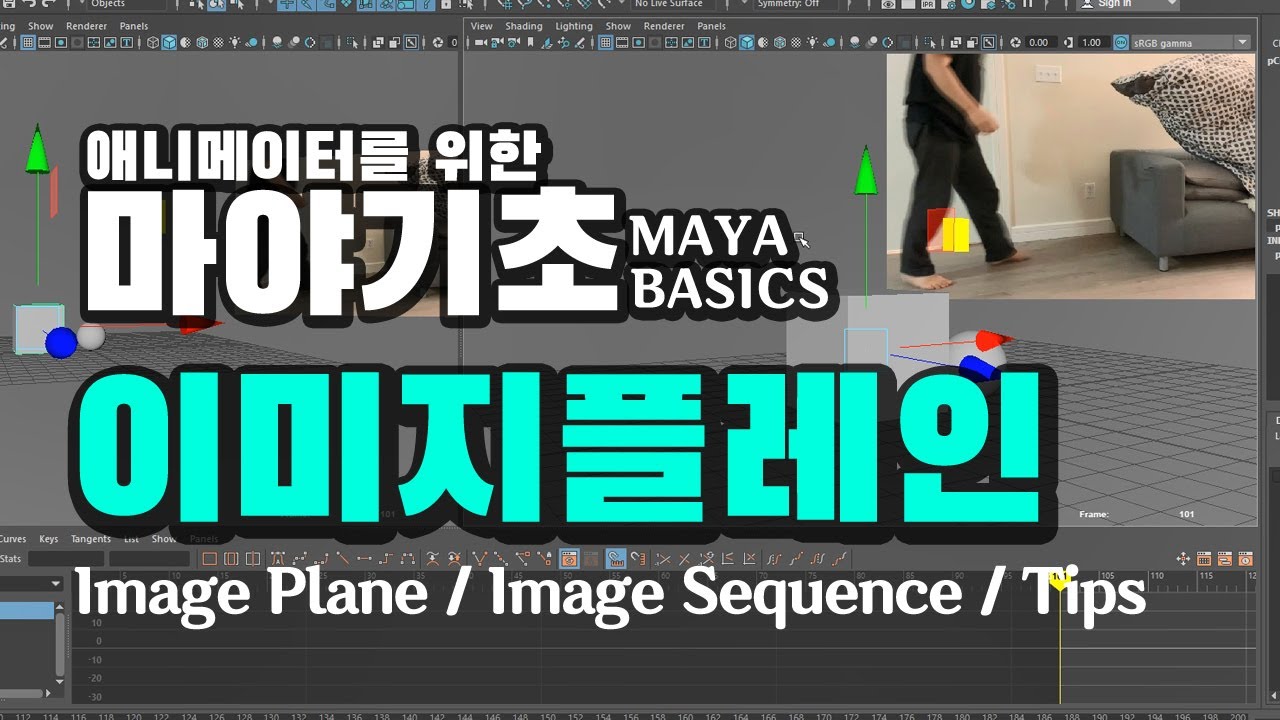The width and height of the screenshot is (1280, 720).
Task: Click the grease pencil icon in the right viewport
Action: click(x=579, y=43)
